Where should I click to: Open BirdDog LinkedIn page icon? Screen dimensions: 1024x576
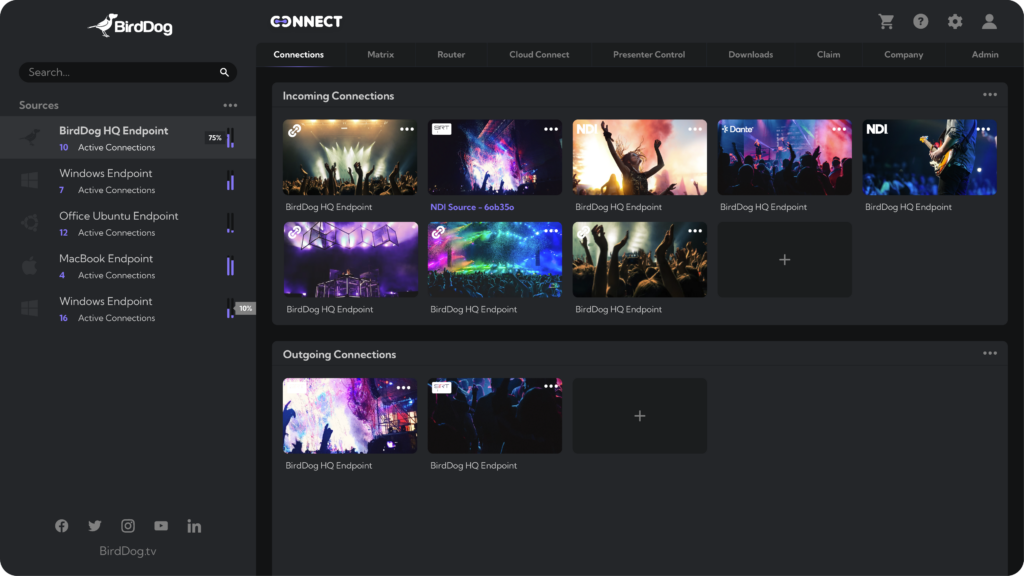tap(194, 526)
